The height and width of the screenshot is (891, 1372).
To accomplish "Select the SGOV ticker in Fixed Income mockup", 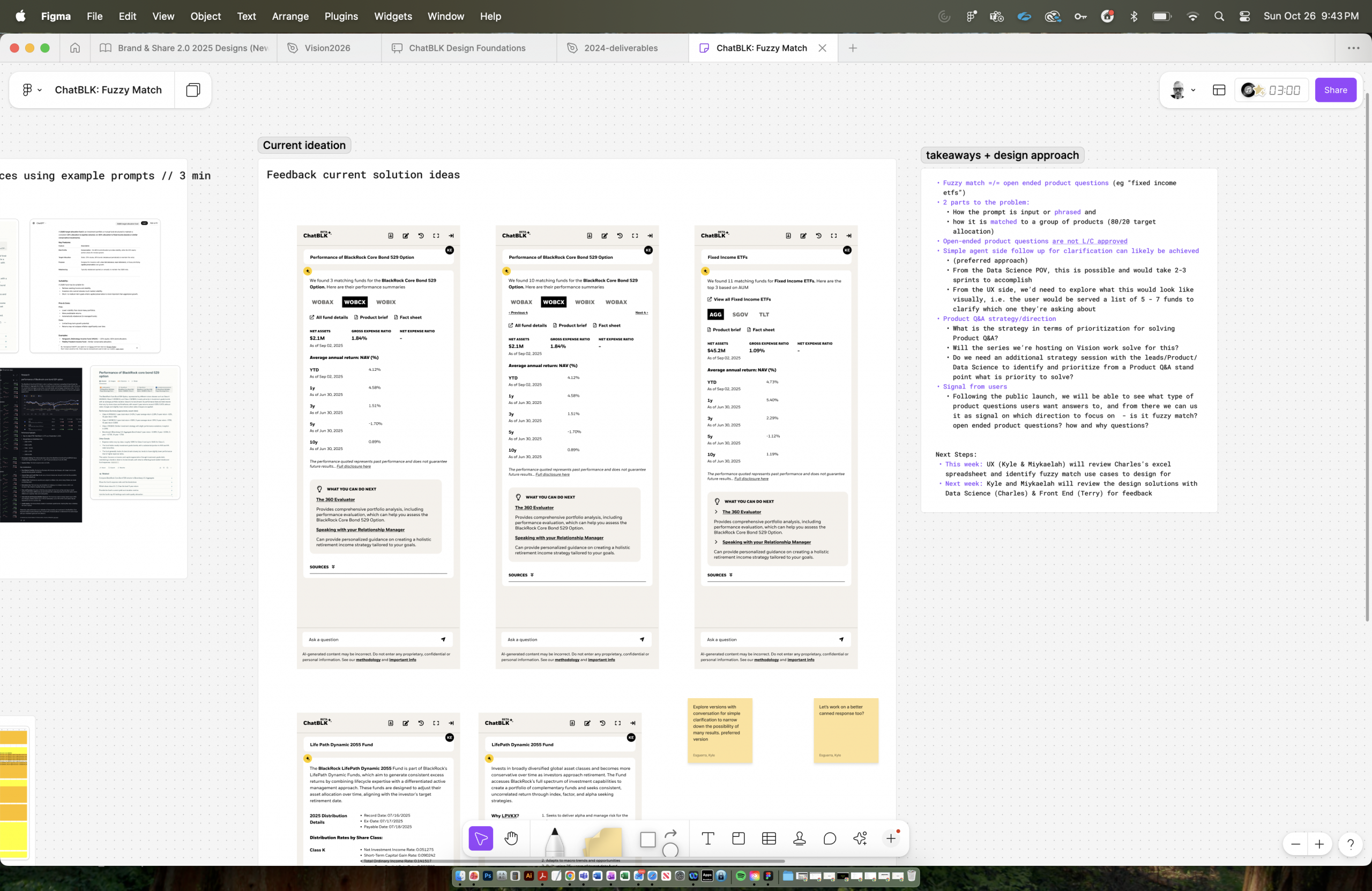I will tap(740, 315).
